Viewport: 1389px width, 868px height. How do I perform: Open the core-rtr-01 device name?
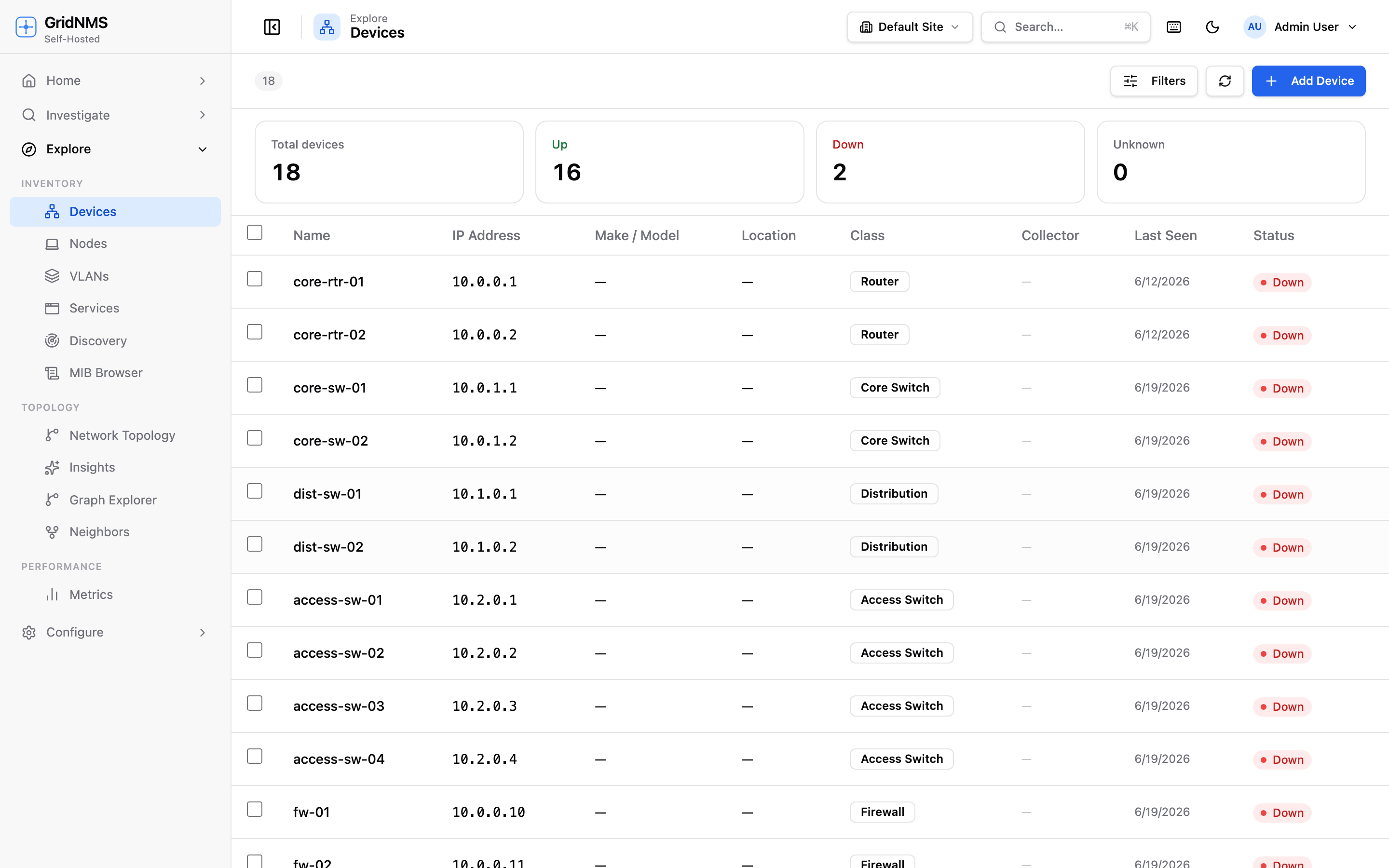tap(328, 282)
